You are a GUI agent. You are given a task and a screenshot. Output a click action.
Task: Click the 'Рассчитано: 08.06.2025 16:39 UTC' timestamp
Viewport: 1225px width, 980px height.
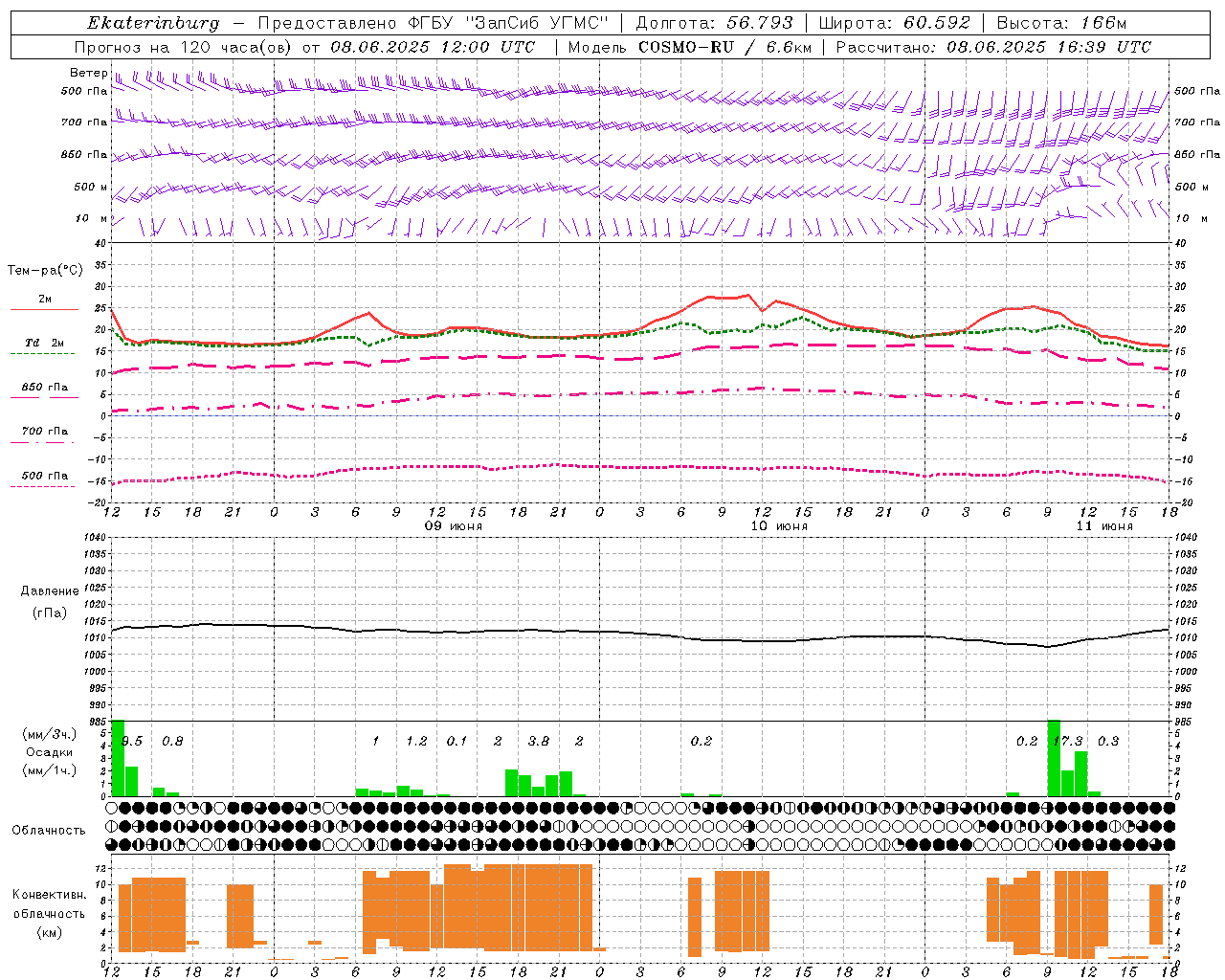[993, 47]
